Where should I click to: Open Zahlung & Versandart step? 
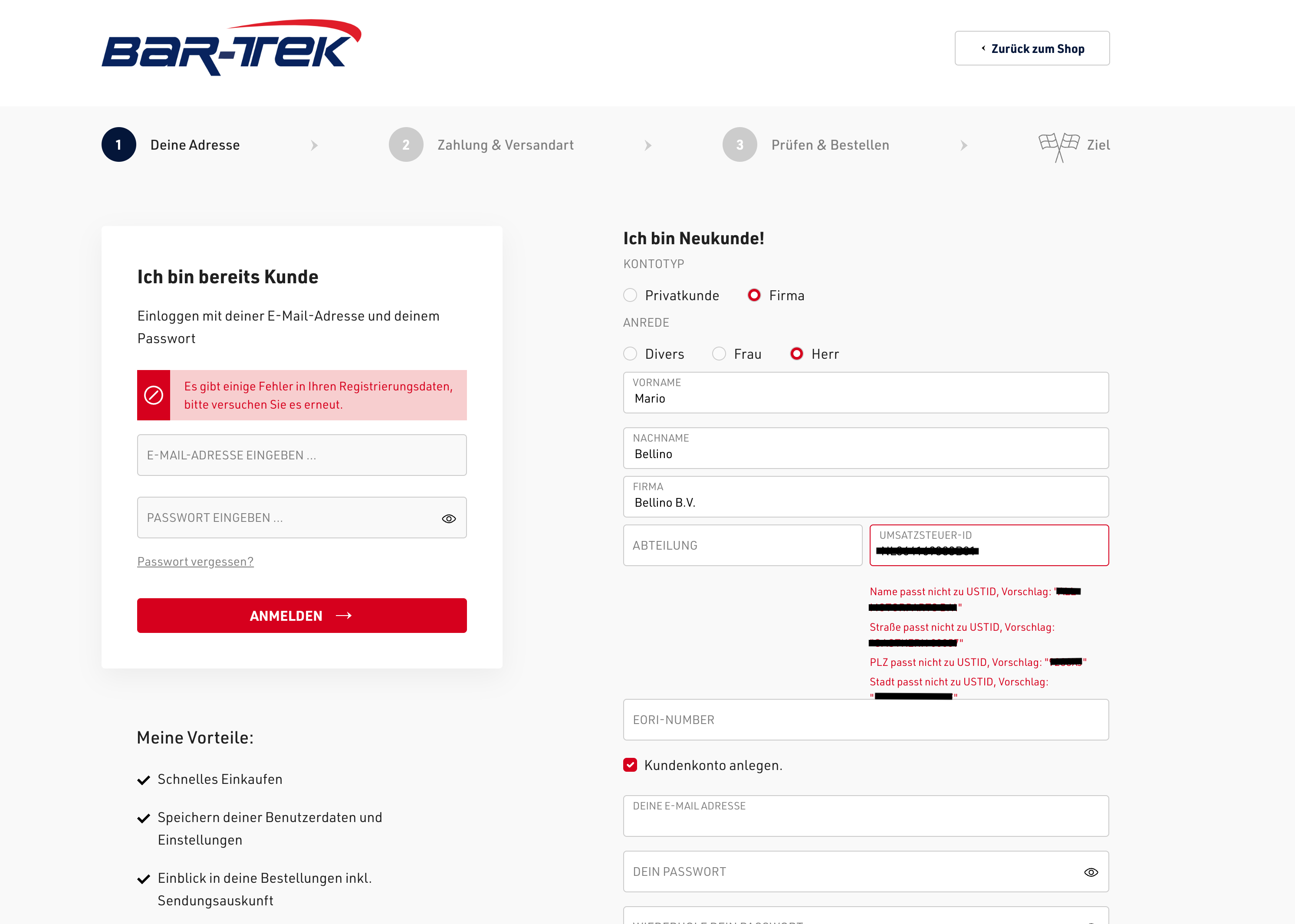506,145
